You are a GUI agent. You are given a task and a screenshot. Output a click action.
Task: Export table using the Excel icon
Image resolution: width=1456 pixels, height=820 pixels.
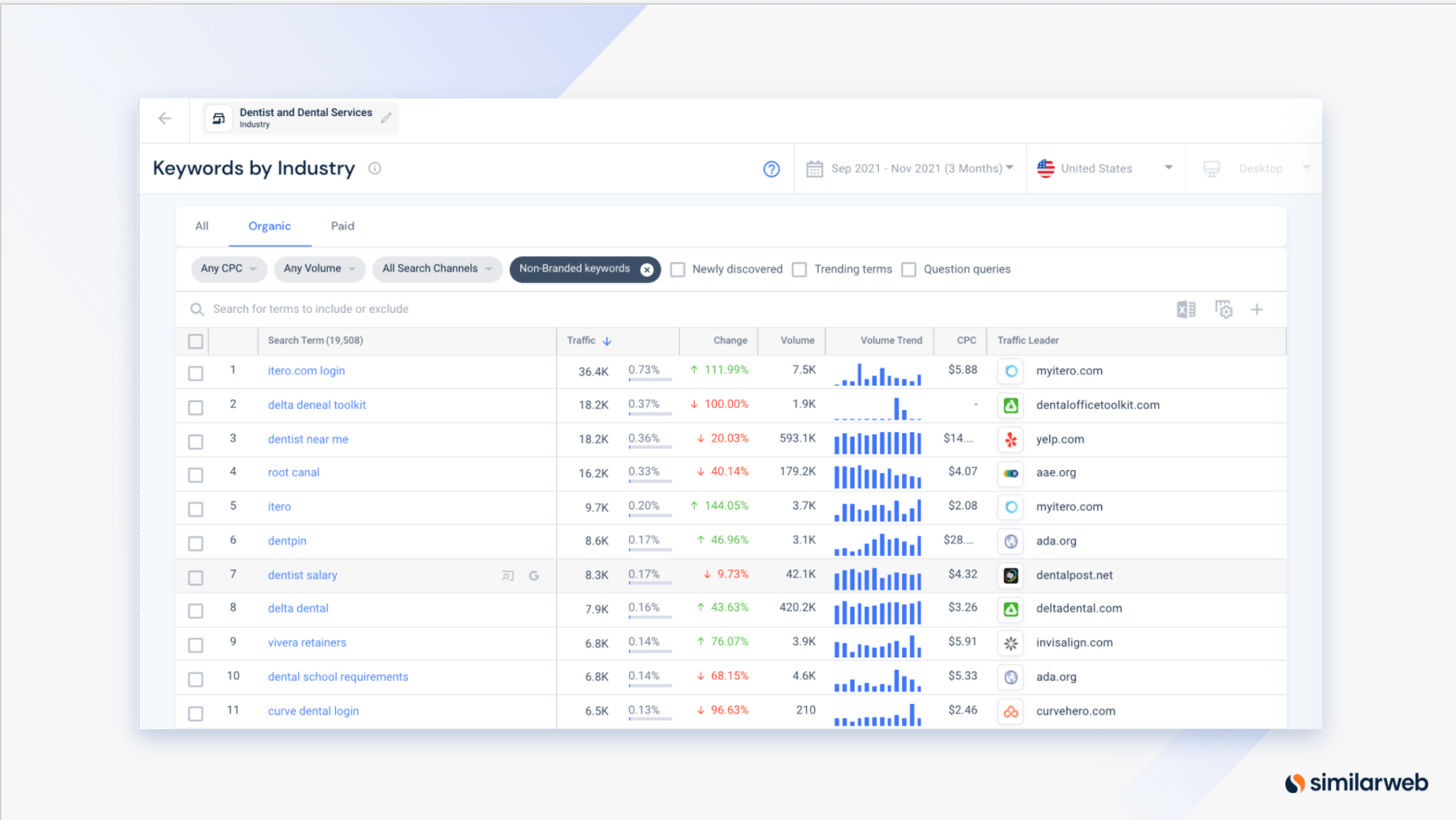(x=1186, y=310)
